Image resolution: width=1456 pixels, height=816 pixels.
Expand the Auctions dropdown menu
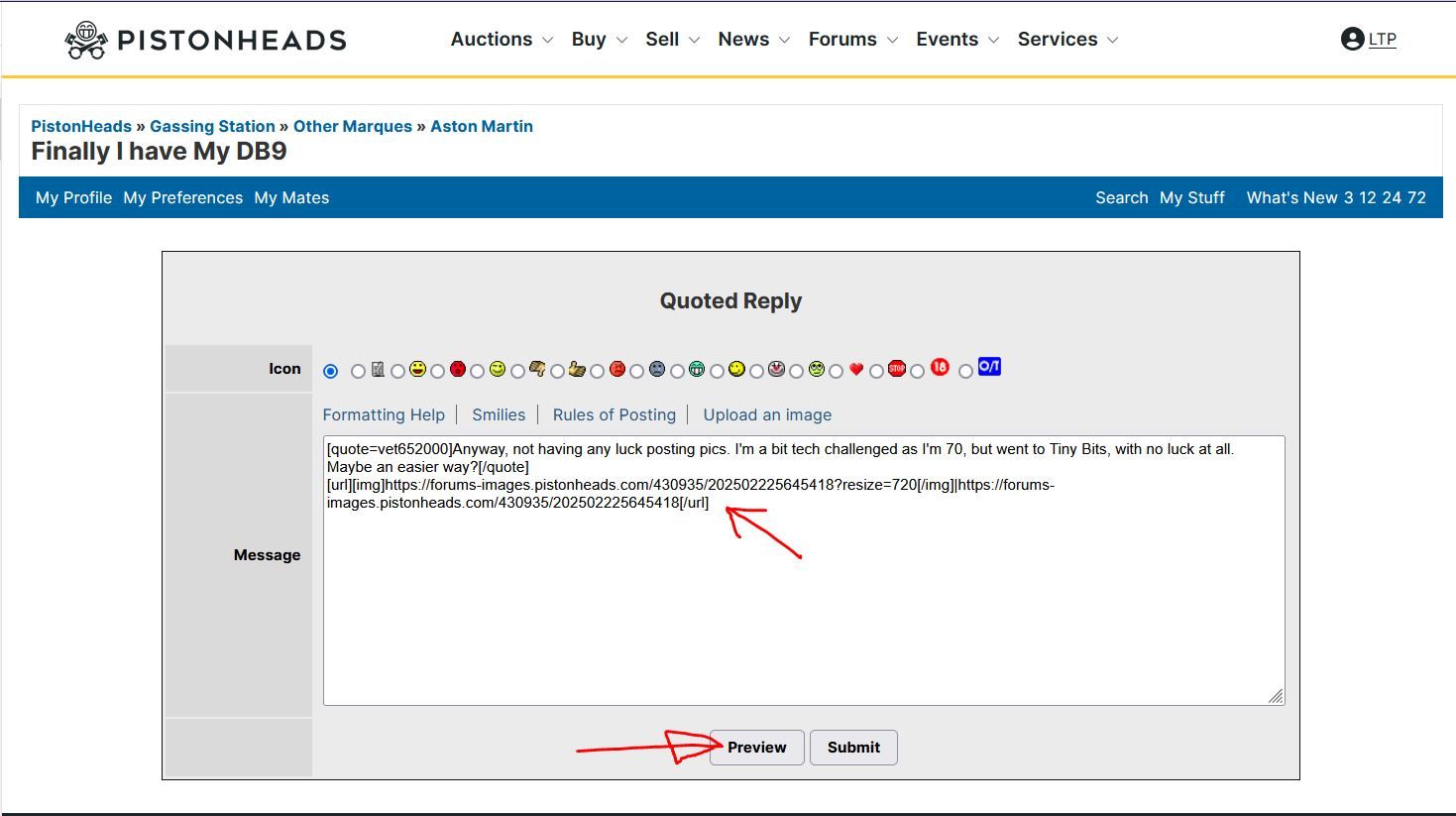[x=502, y=40]
